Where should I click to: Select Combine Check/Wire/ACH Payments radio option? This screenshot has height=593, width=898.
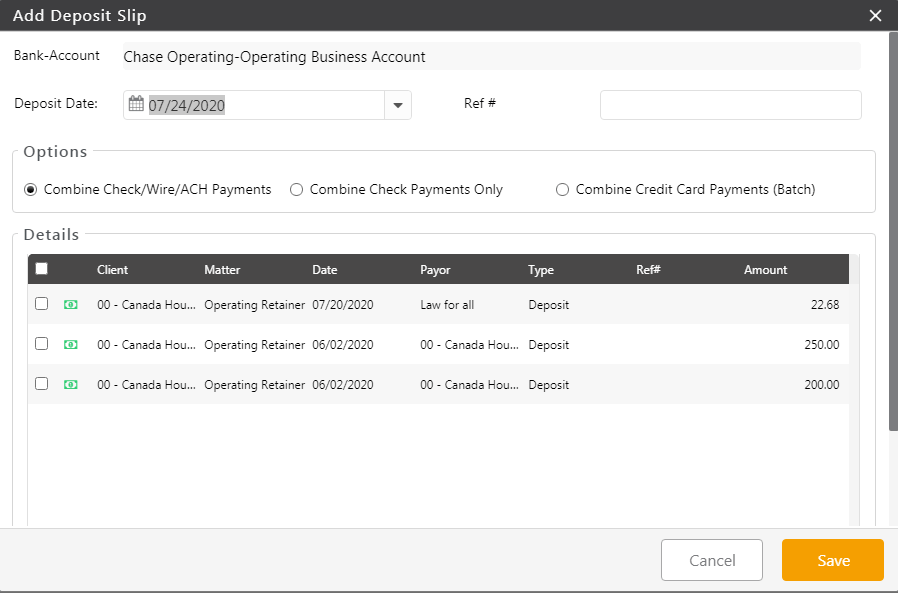click(31, 189)
